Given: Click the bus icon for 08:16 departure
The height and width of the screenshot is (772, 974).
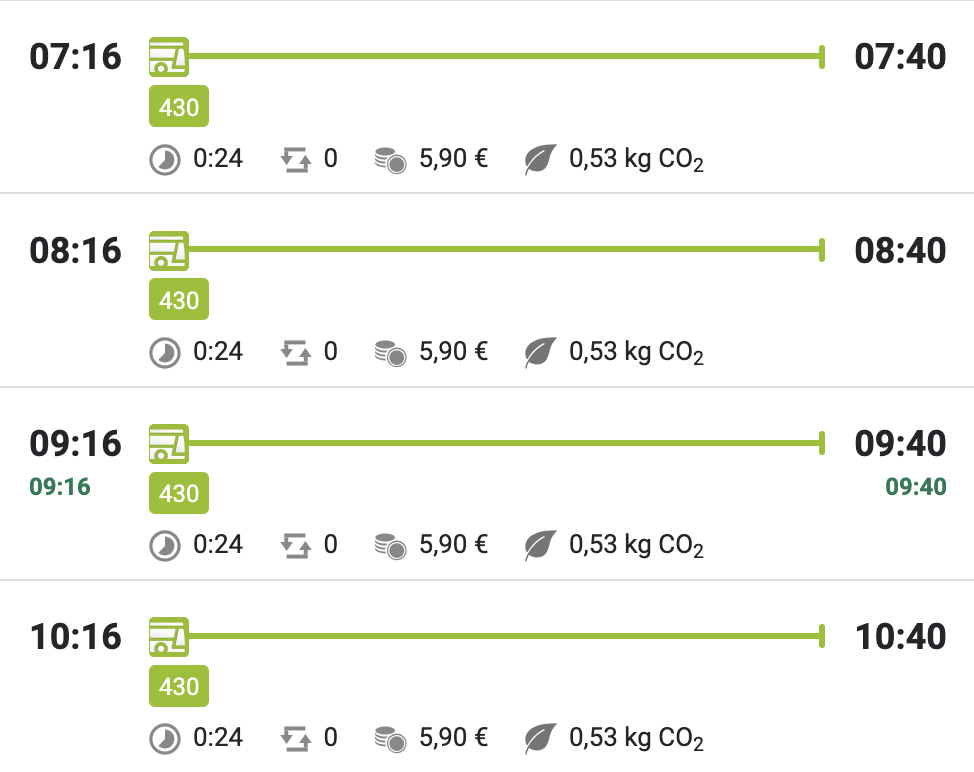Looking at the screenshot, I should point(169,250).
